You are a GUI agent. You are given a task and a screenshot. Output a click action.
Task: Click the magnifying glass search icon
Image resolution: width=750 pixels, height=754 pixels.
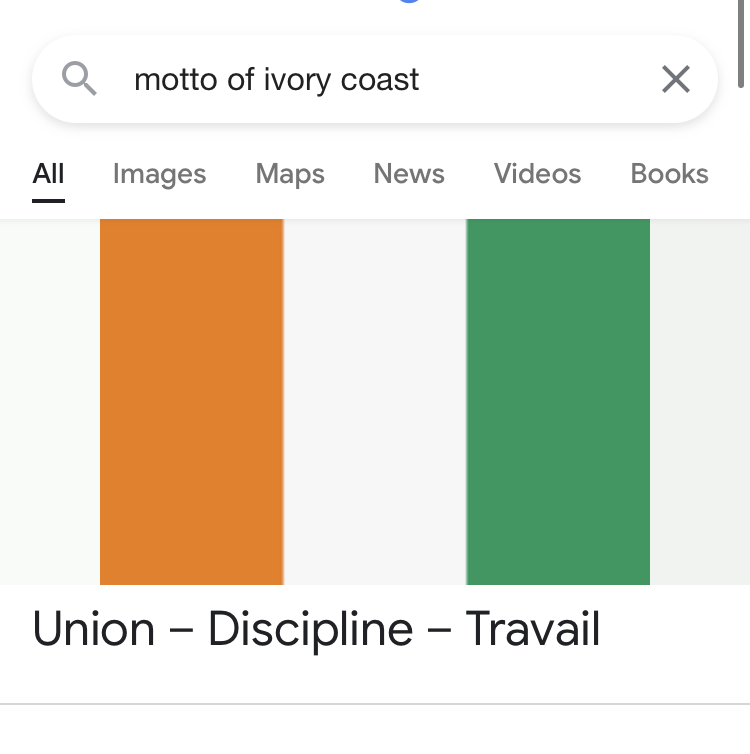[79, 78]
